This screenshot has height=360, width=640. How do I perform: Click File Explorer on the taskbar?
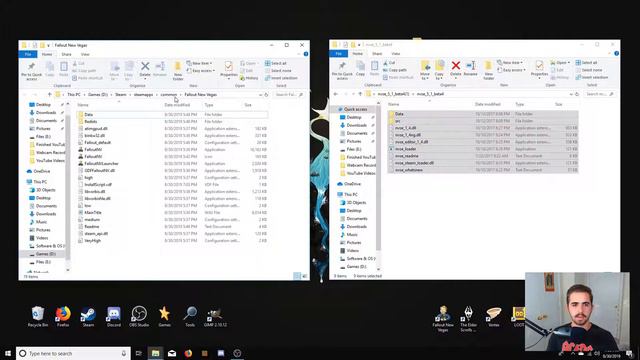click(155, 353)
